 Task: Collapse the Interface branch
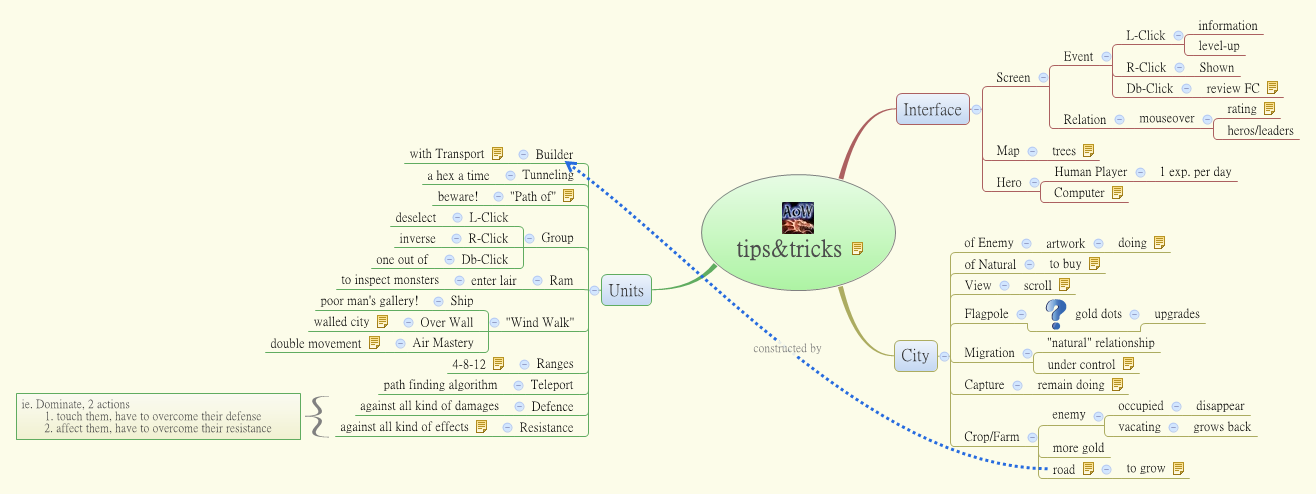click(x=976, y=110)
